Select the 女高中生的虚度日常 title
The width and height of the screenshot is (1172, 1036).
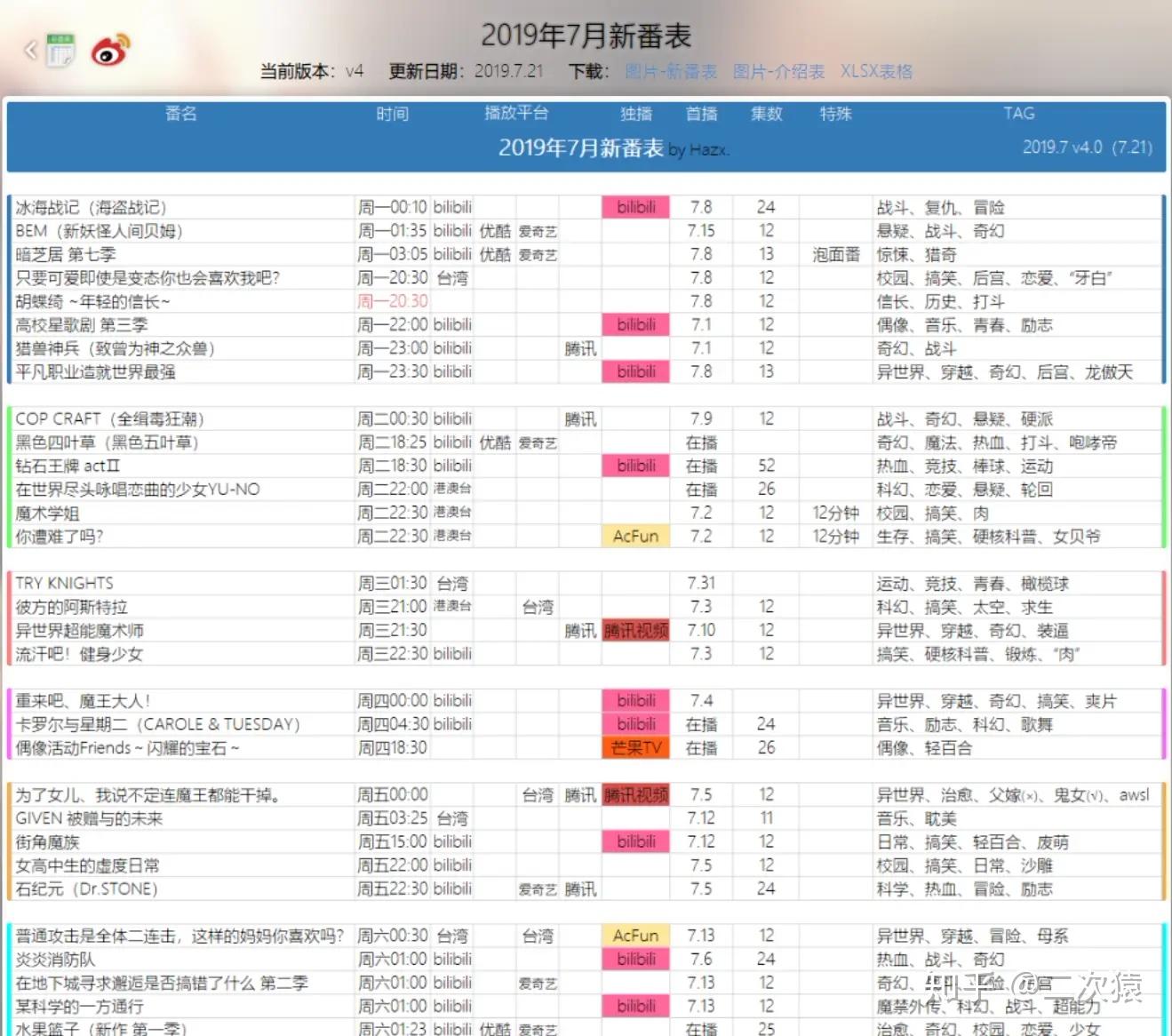(87, 865)
